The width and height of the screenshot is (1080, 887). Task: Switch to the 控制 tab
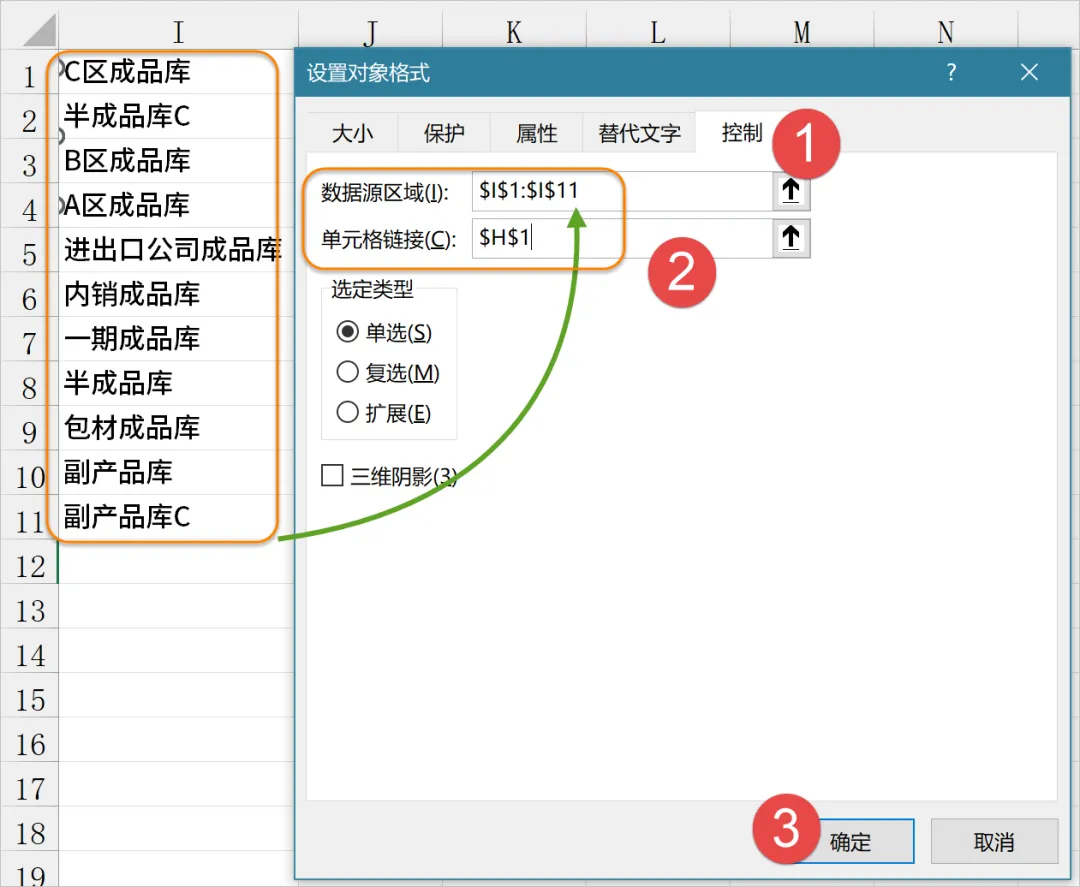pos(742,132)
